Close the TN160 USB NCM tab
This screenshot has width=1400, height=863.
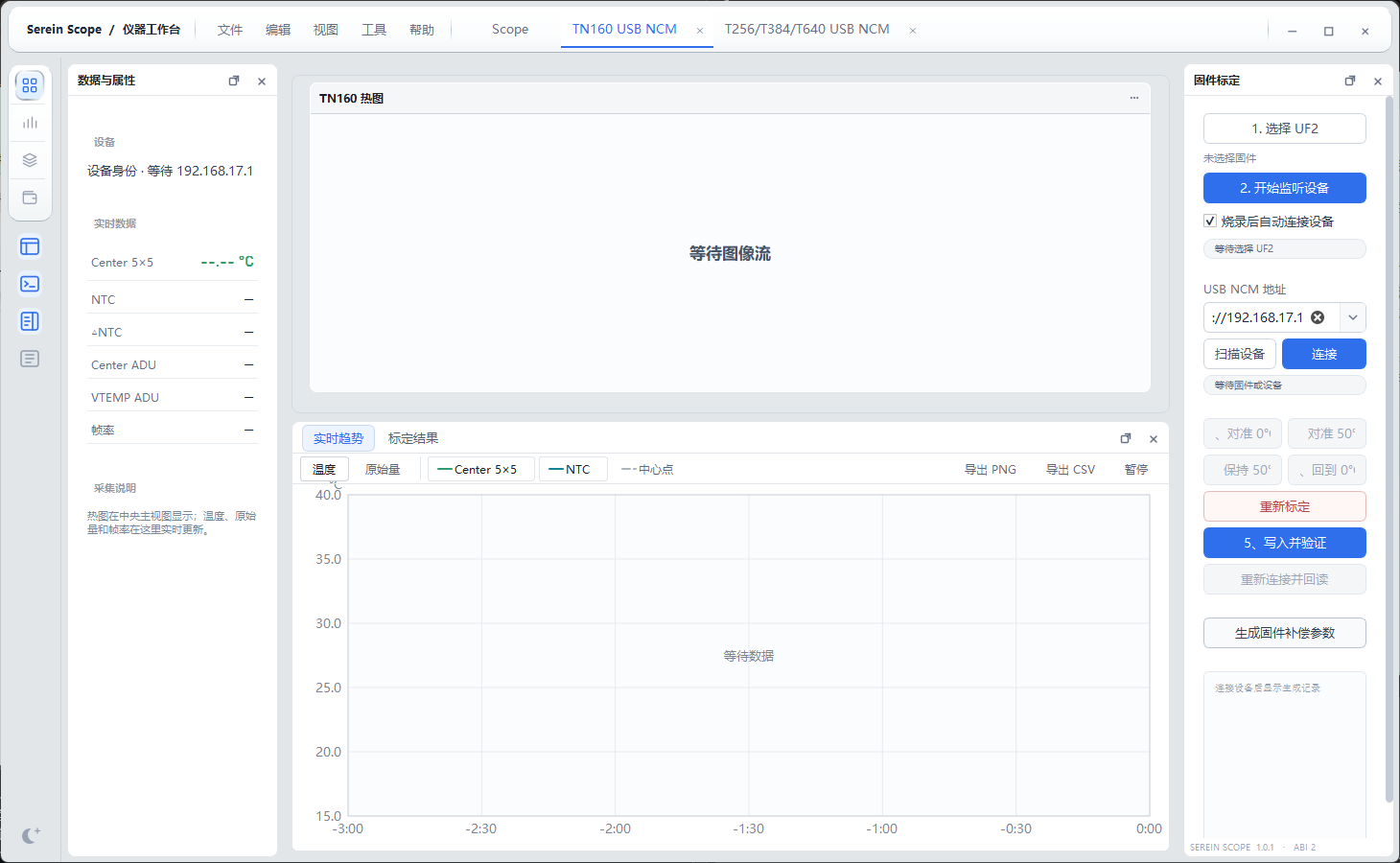click(x=700, y=31)
